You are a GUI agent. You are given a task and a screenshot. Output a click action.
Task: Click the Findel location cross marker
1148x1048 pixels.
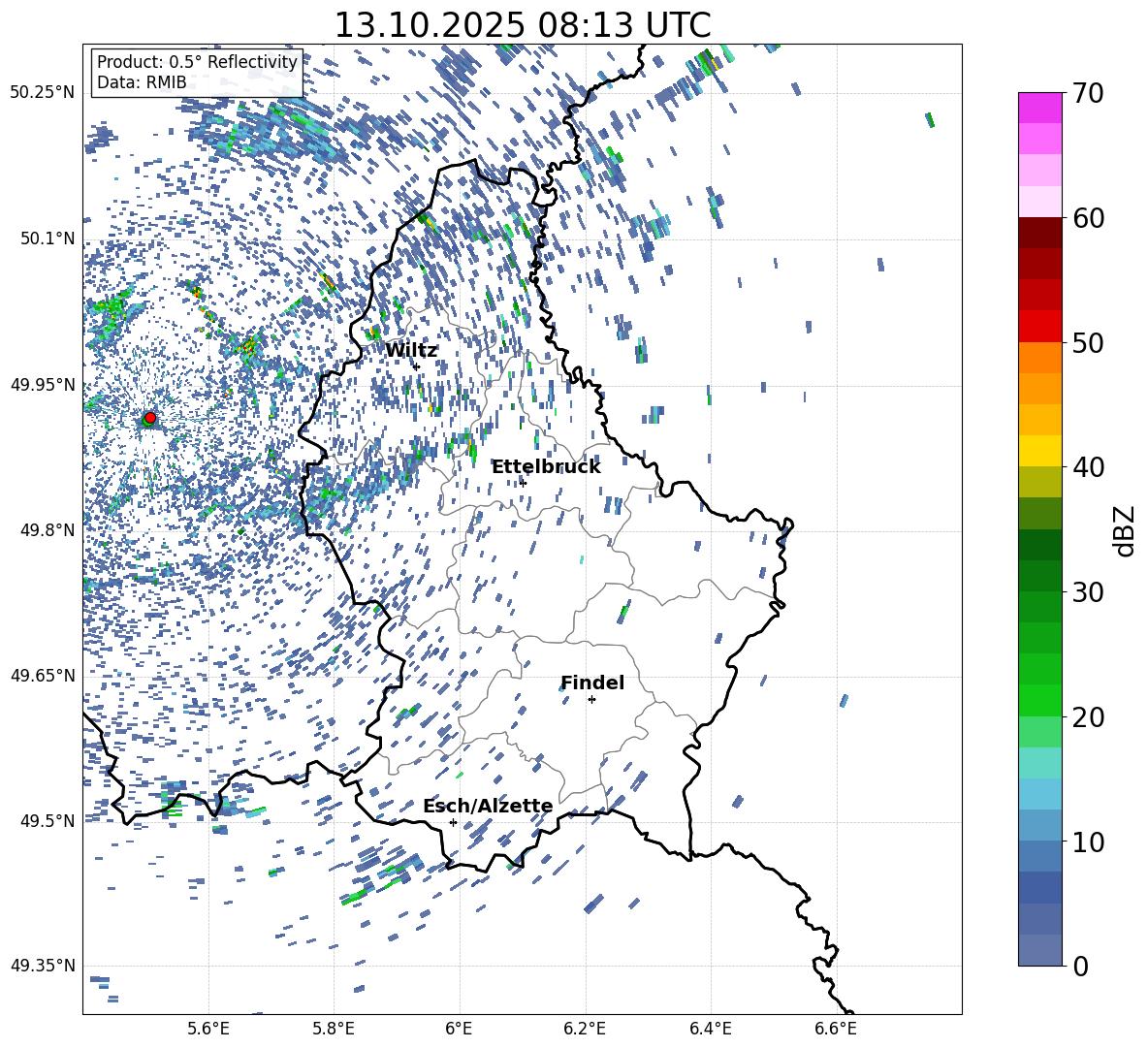(x=591, y=700)
